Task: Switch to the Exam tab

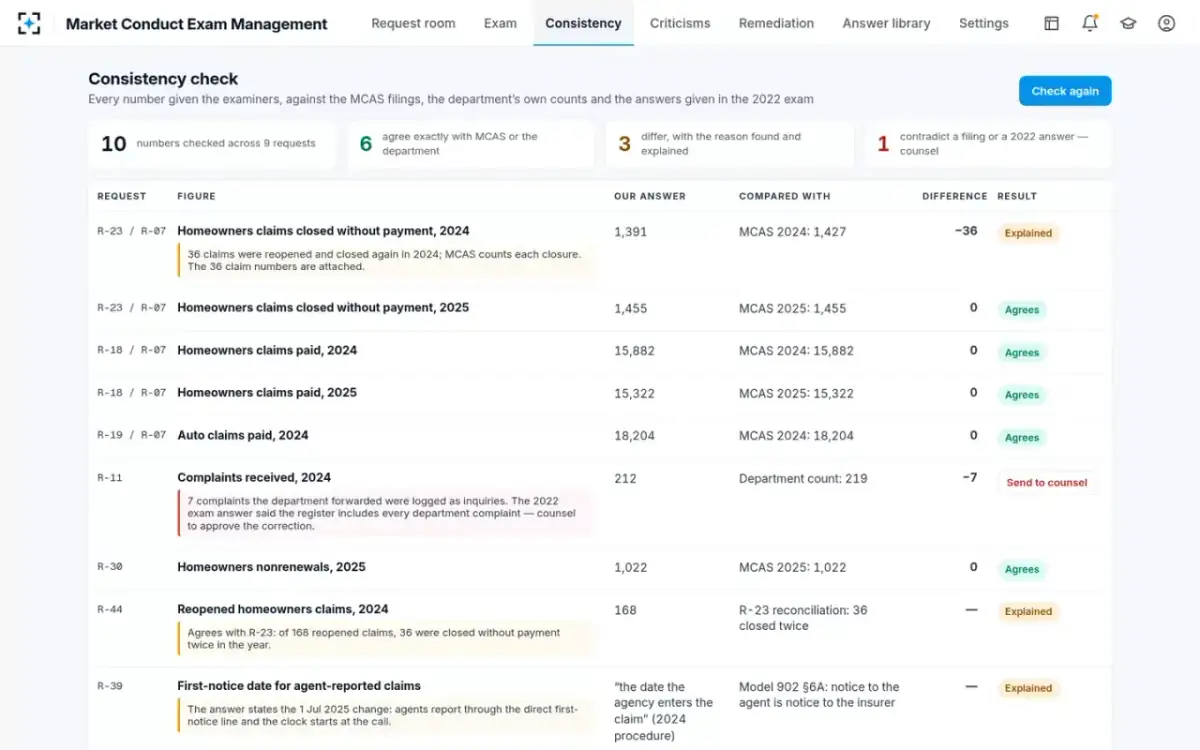Action: click(500, 23)
